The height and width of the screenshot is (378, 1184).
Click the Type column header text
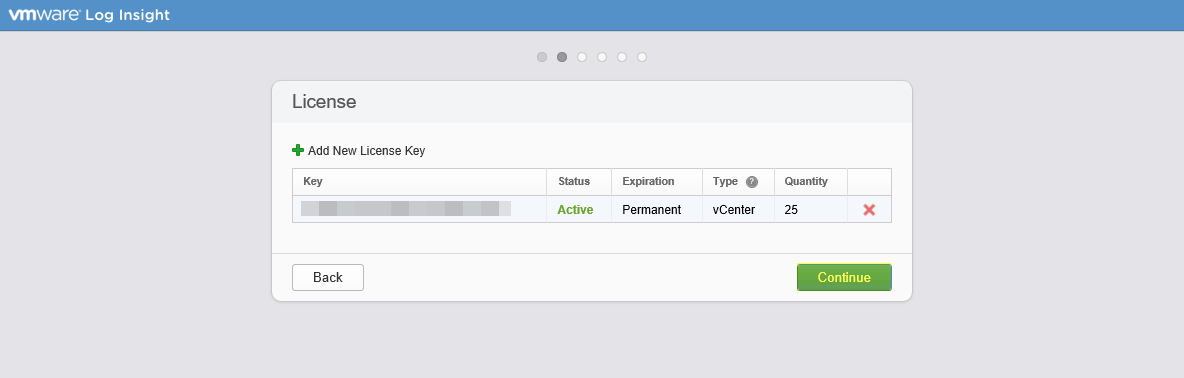[725, 182]
